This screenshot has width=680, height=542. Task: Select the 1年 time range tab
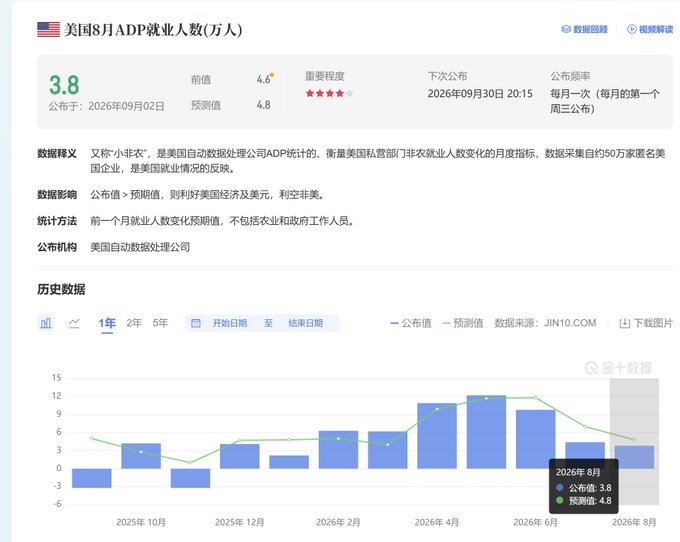pyautogui.click(x=107, y=323)
